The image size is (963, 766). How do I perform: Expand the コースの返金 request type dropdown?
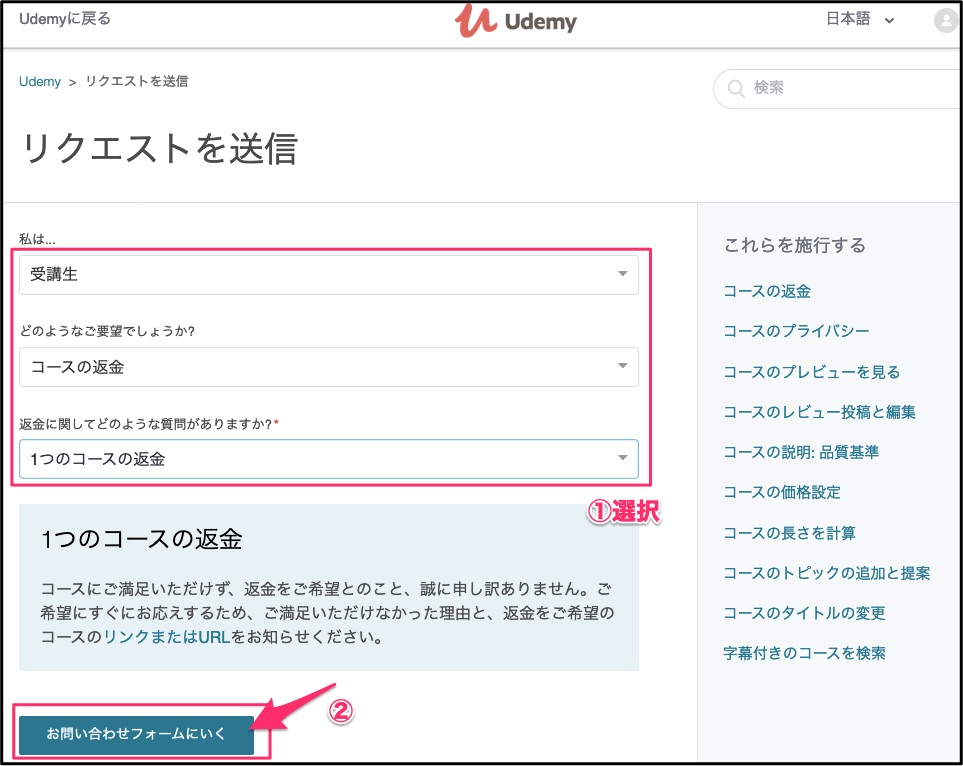point(328,367)
